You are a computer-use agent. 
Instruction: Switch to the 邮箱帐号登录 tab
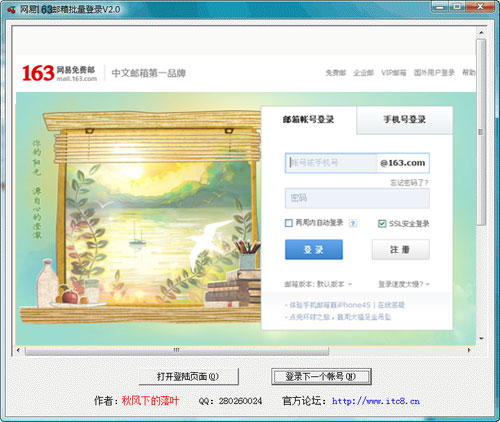[x=309, y=120]
